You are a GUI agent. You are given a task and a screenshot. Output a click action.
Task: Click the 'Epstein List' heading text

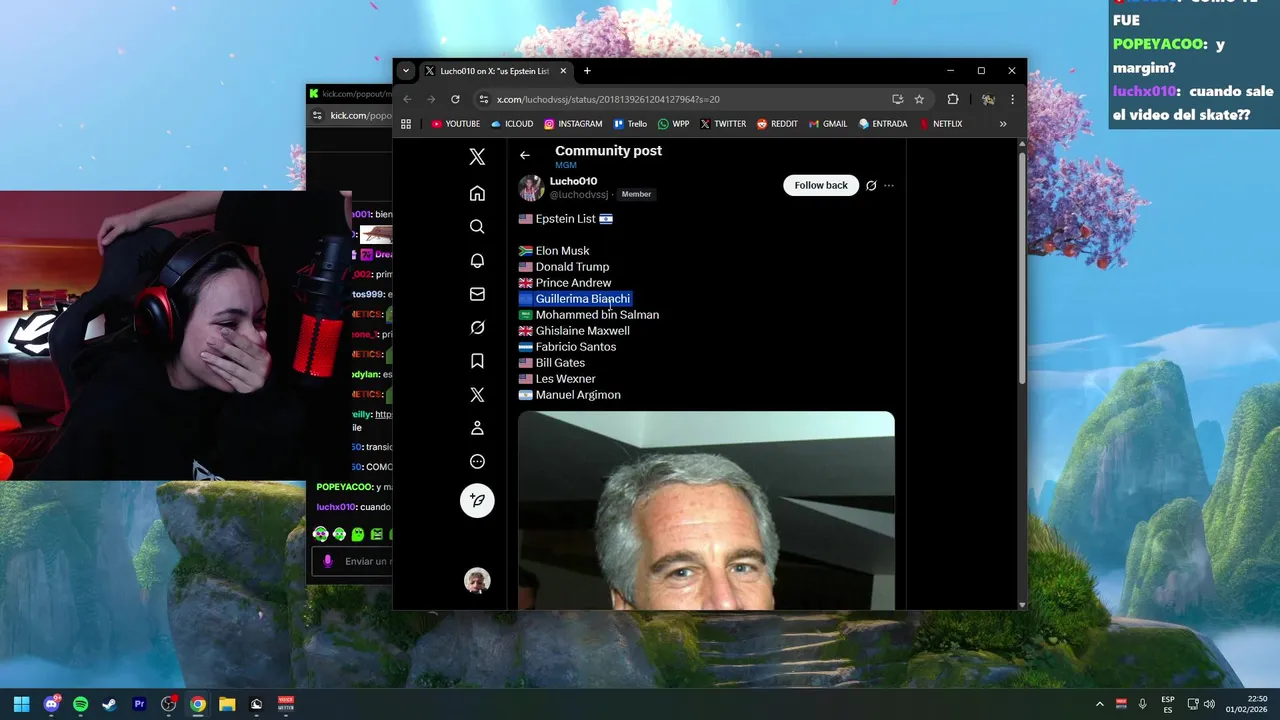(565, 219)
